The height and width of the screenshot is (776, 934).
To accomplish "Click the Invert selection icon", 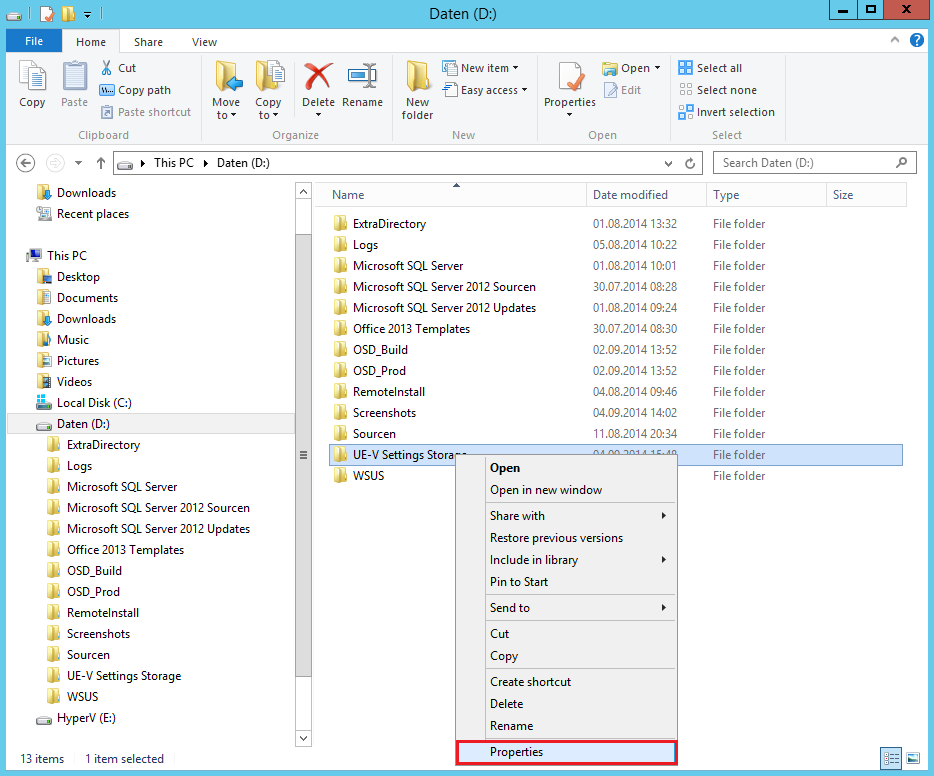I will click(686, 112).
